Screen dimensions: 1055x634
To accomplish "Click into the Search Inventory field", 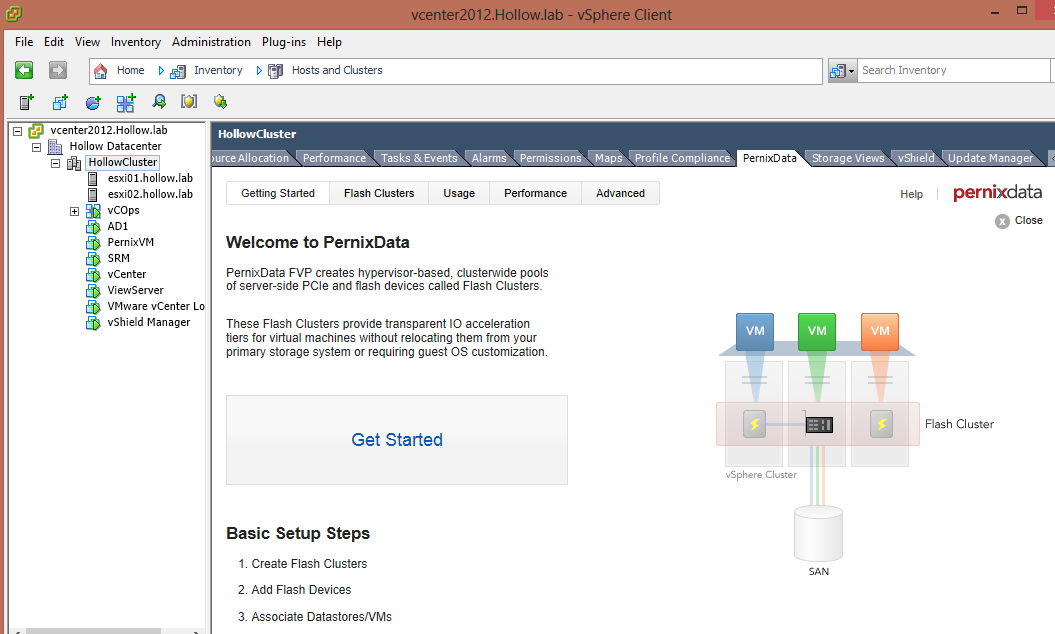I will 950,70.
